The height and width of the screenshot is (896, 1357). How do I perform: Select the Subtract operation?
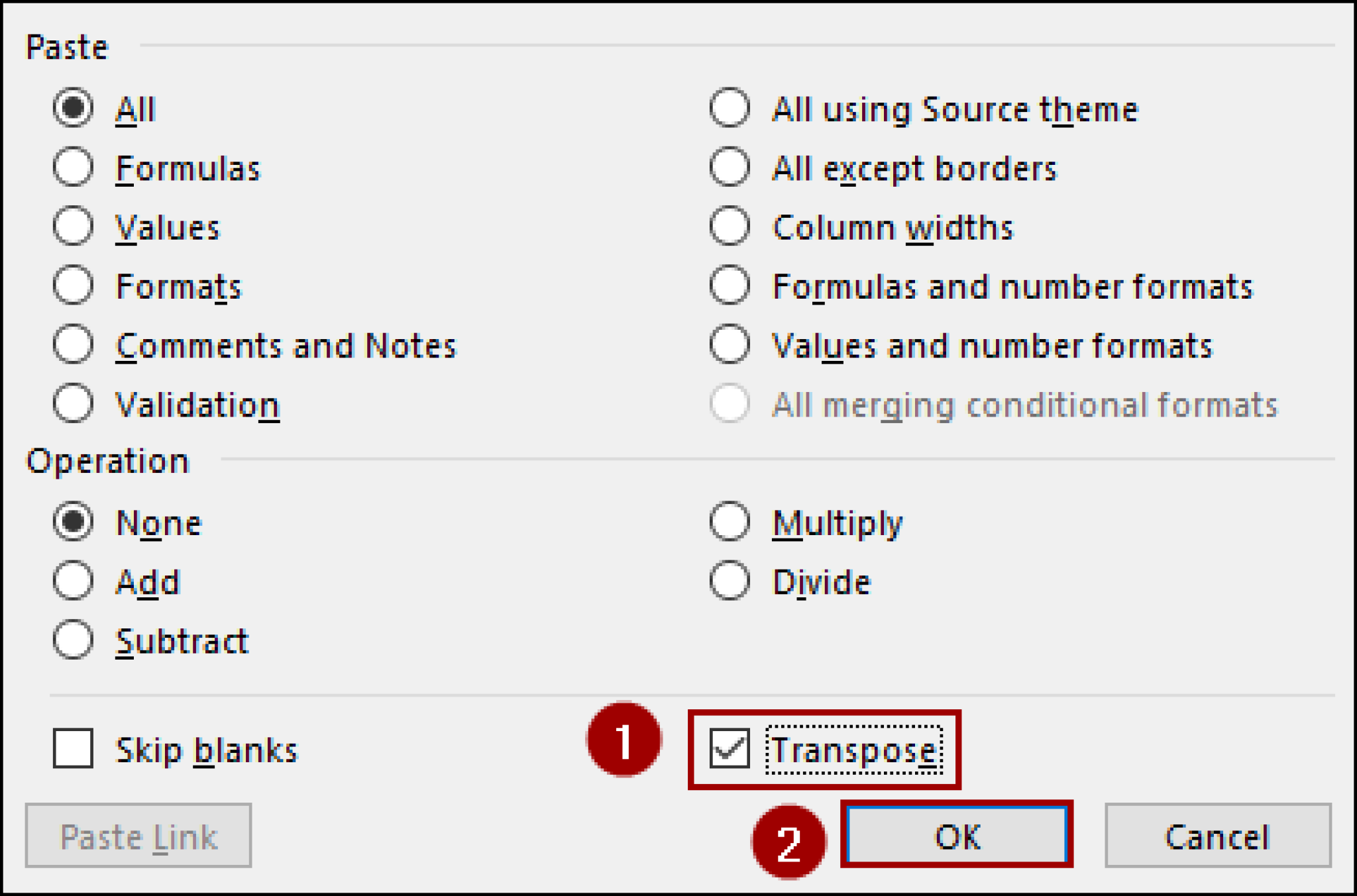tap(73, 639)
